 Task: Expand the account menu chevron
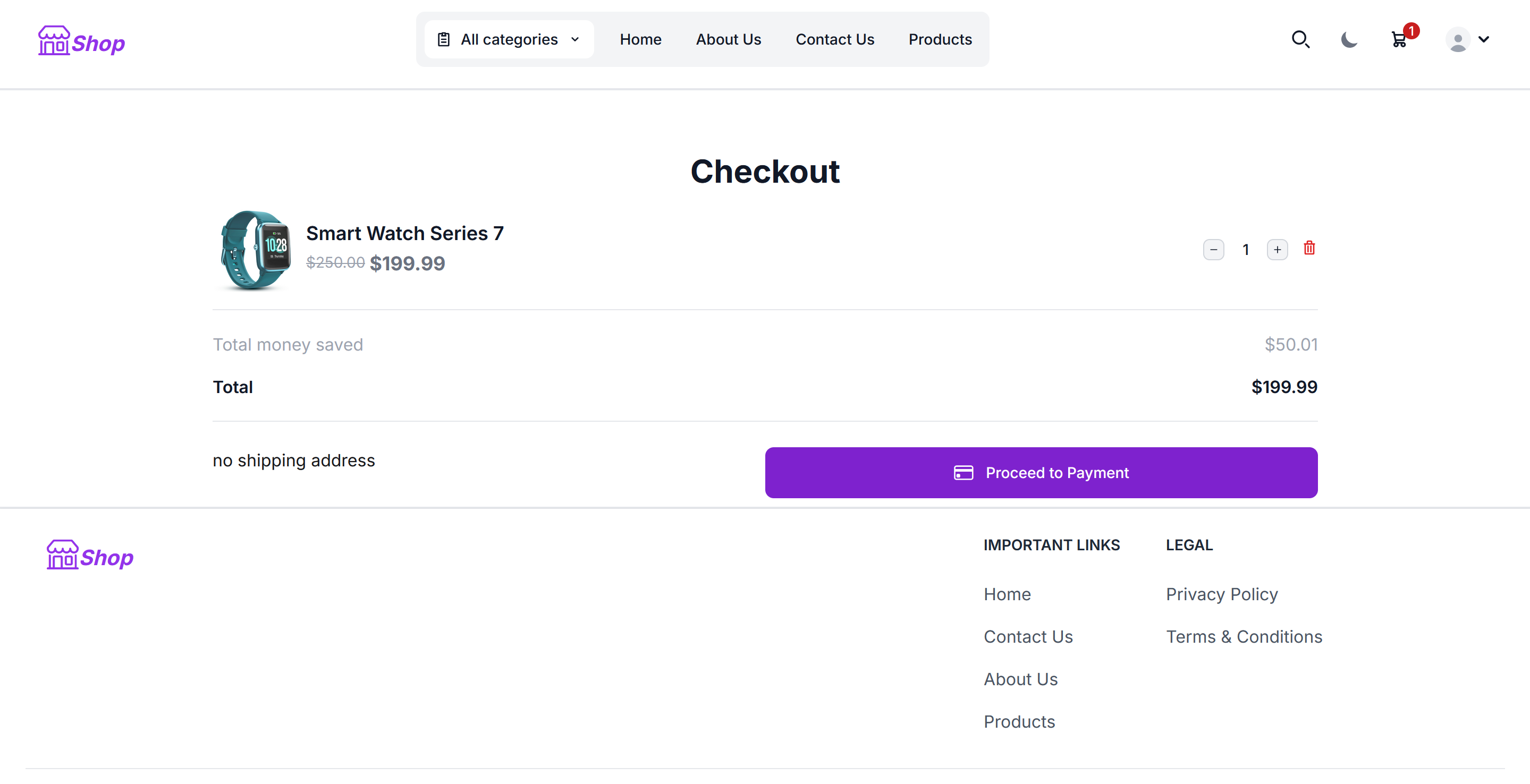1484,40
